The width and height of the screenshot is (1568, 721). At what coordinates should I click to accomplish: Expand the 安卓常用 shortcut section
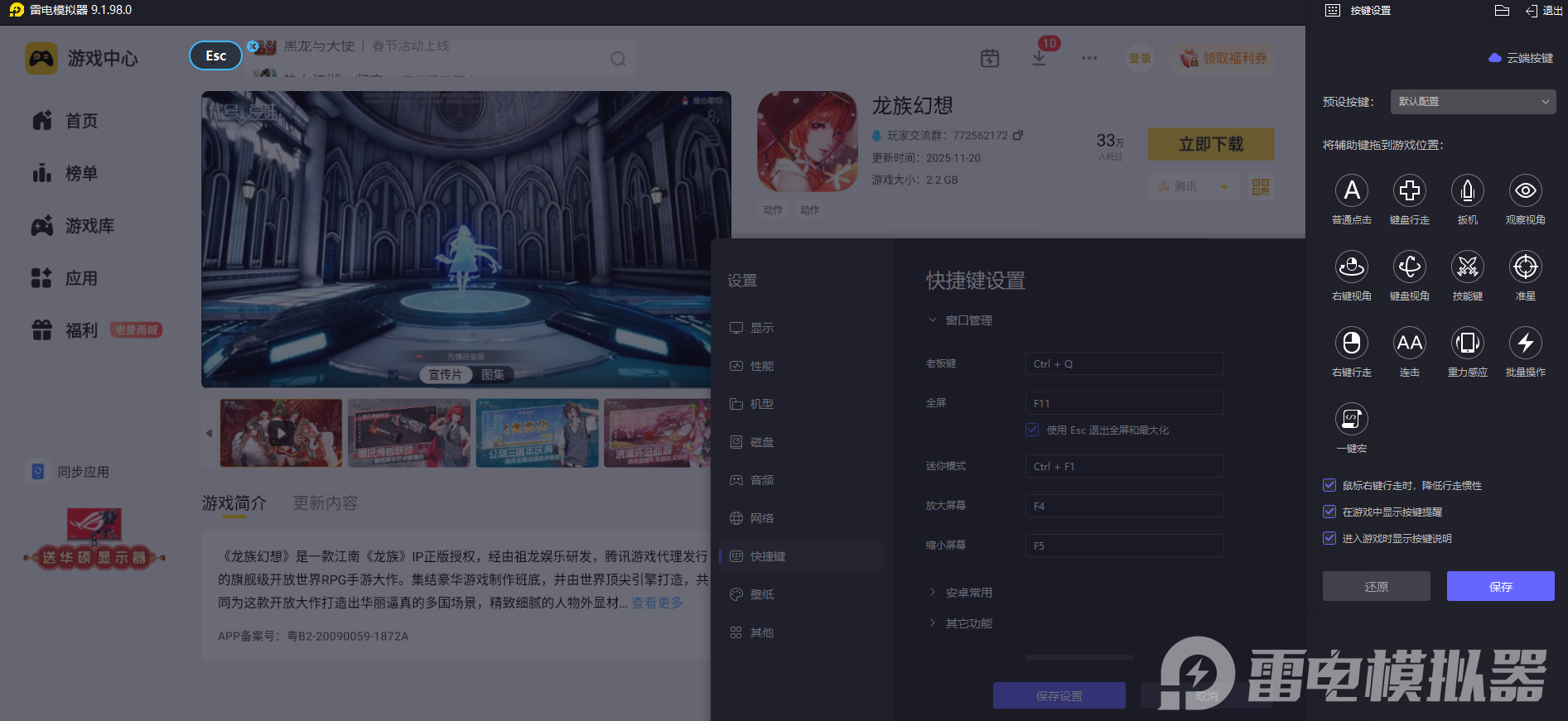(x=960, y=593)
